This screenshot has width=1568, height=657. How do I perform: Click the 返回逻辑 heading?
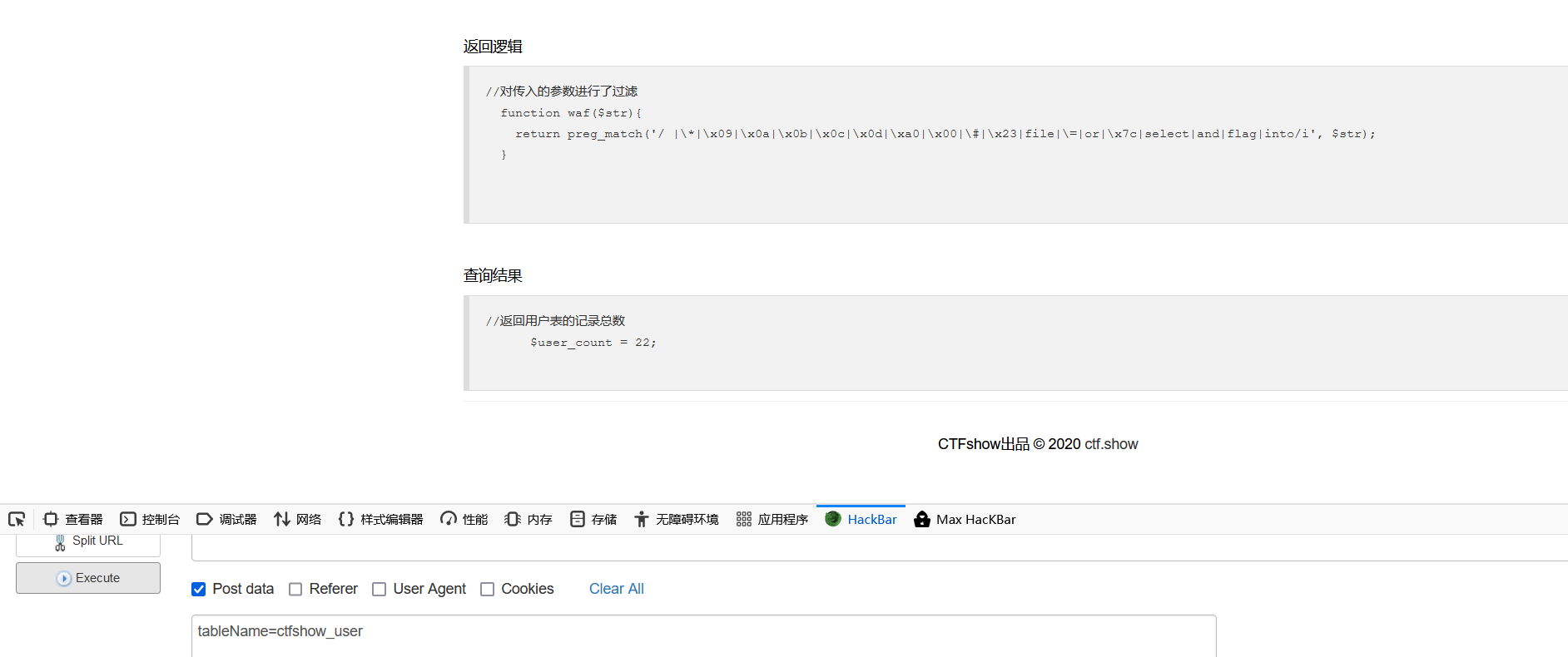pos(493,47)
